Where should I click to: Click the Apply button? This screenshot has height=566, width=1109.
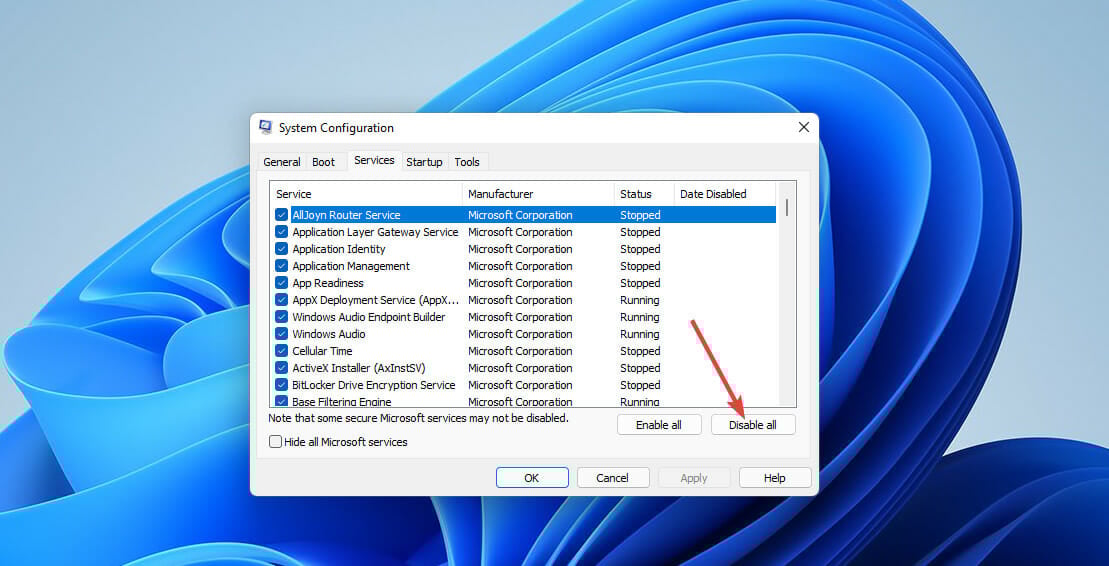pyautogui.click(x=694, y=478)
